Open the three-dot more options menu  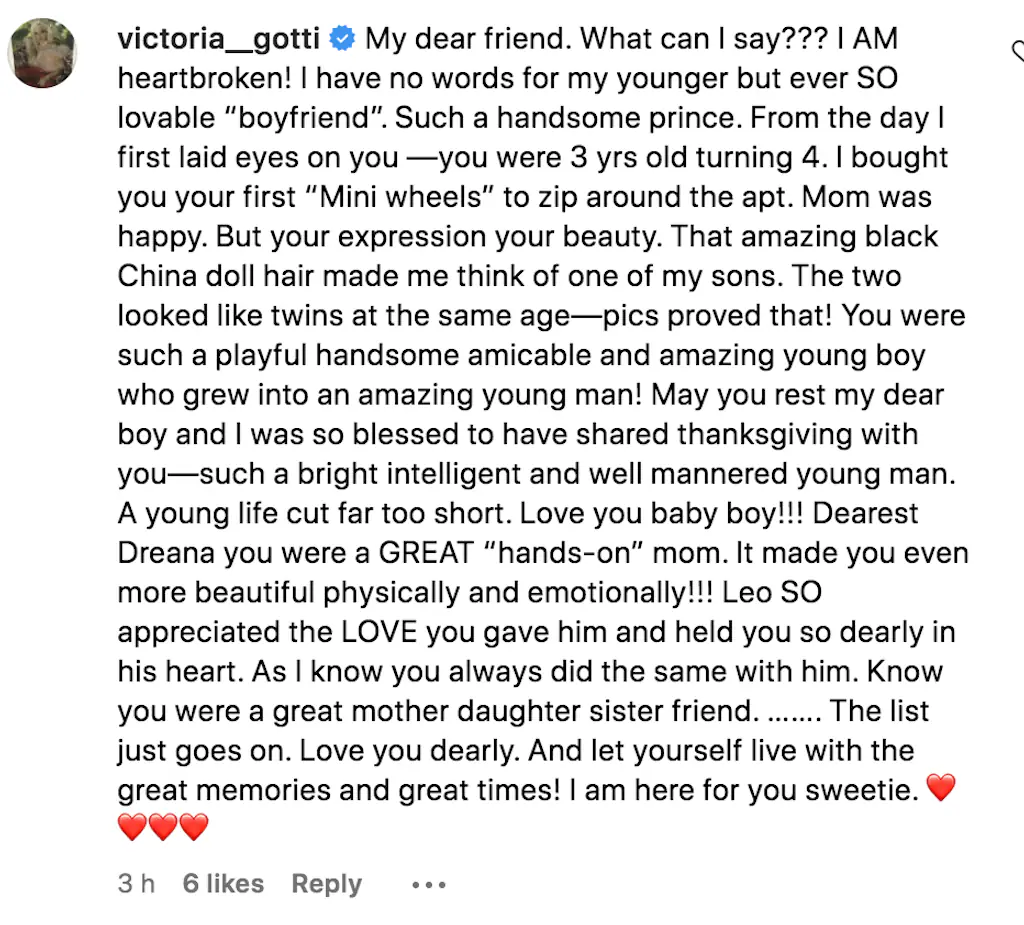[x=428, y=884]
